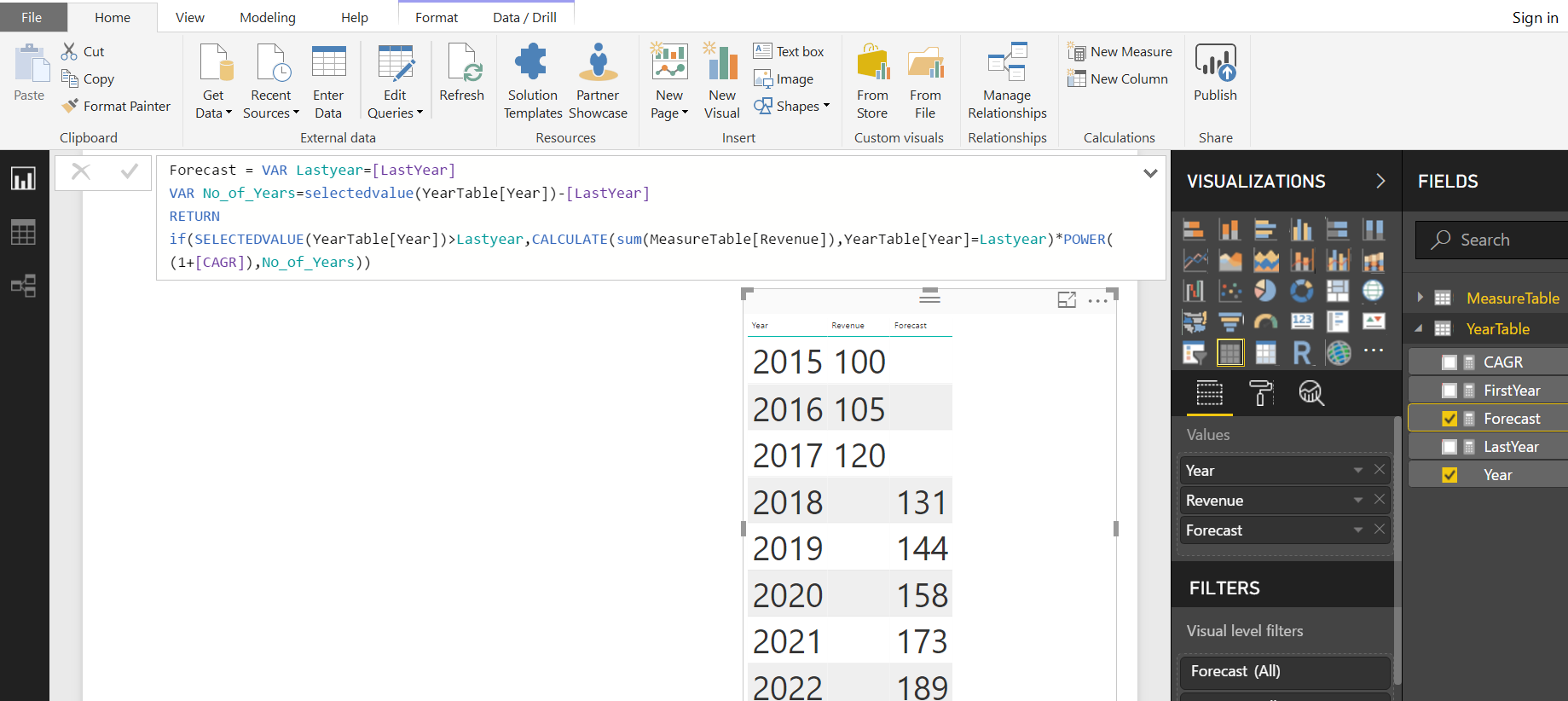Expand the MeasureTable tree node
This screenshot has width=1568, height=701.
click(1420, 298)
